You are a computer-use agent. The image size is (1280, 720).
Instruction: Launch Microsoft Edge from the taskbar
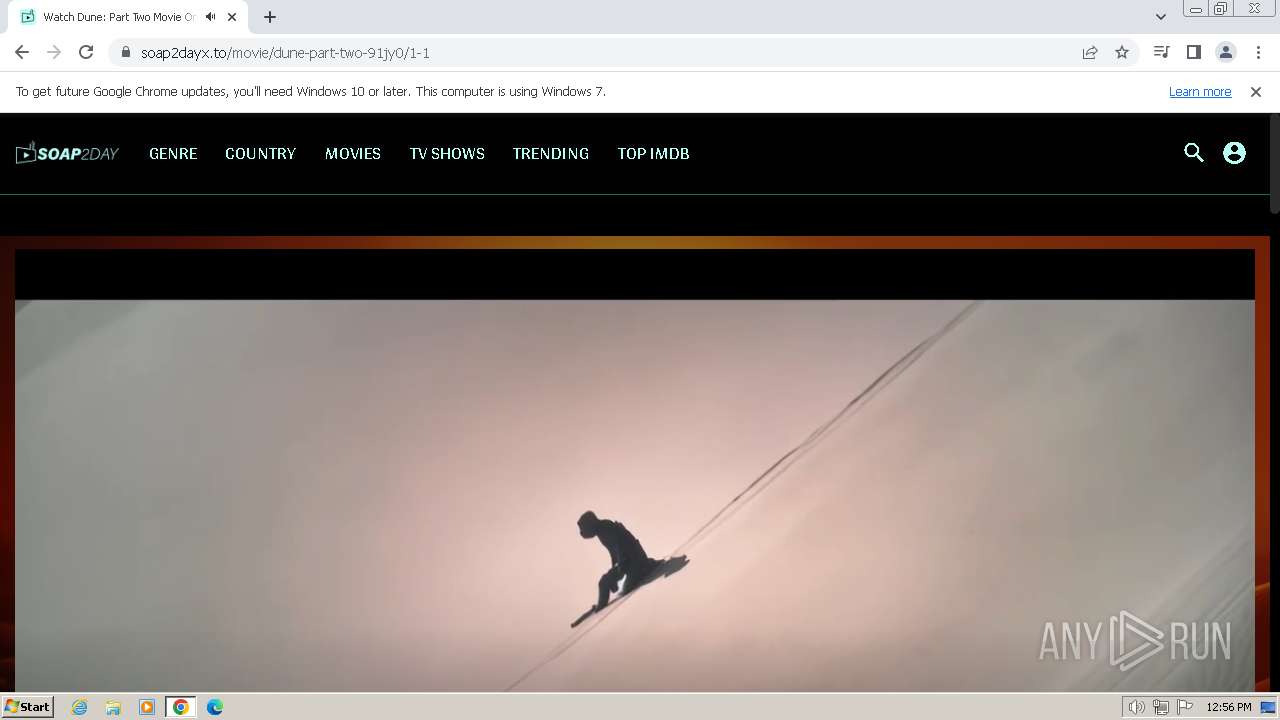click(x=214, y=707)
